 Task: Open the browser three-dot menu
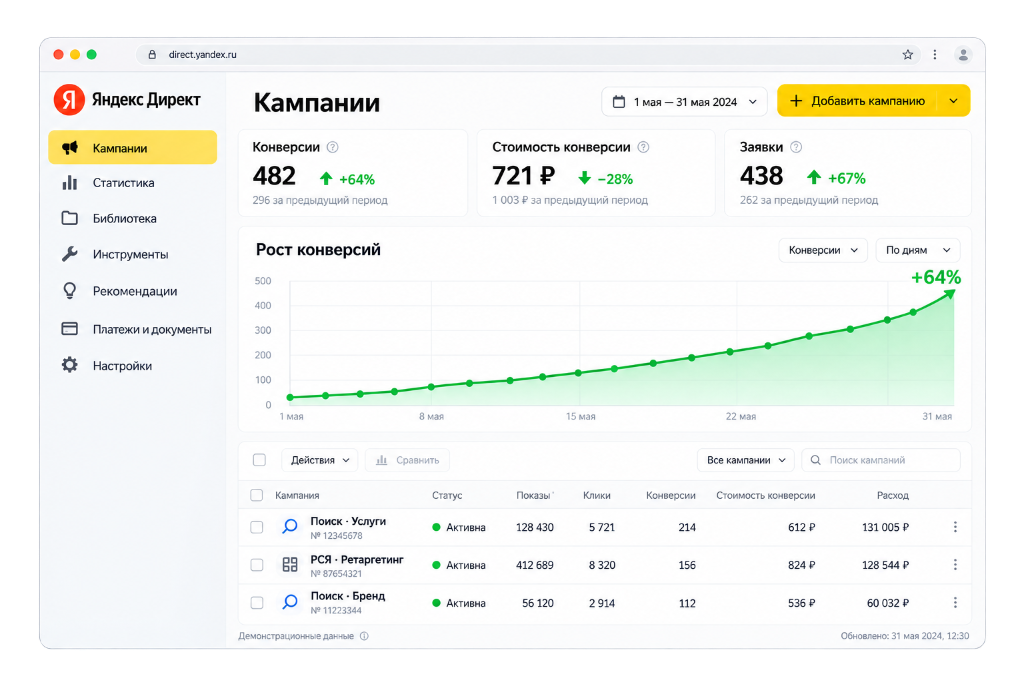pos(935,55)
